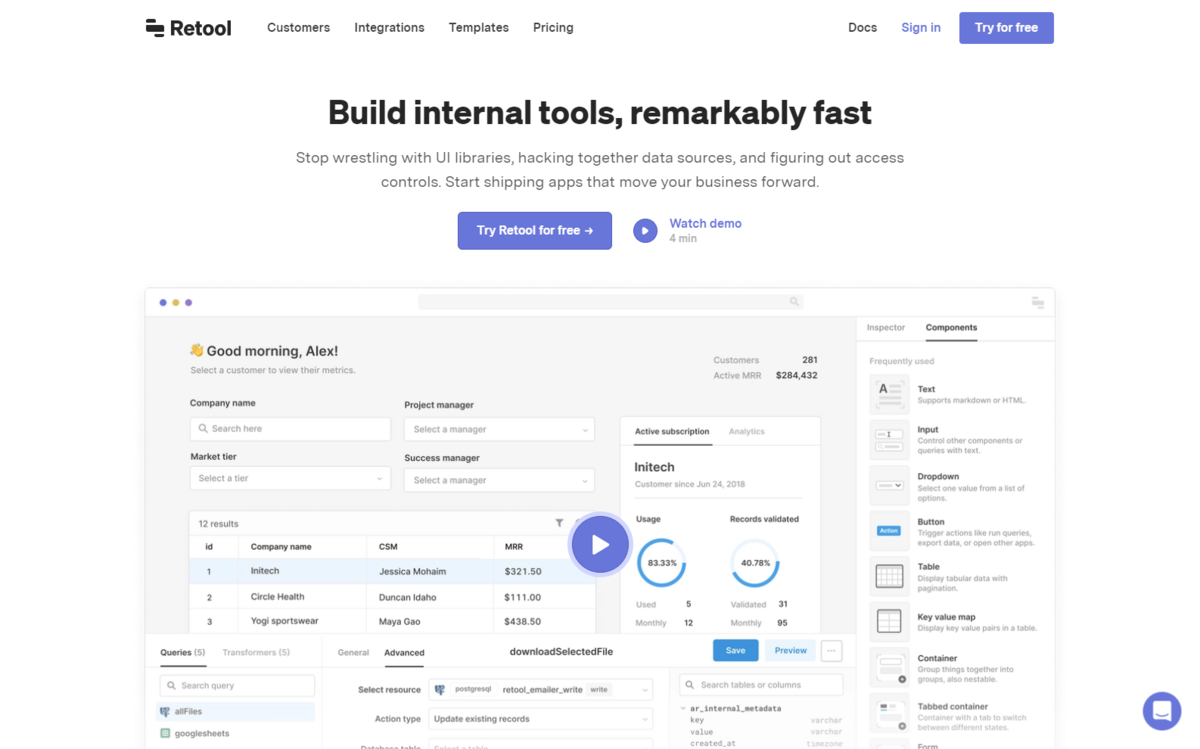
Task: Click the search magnifier in the mock address bar
Action: [795, 301]
